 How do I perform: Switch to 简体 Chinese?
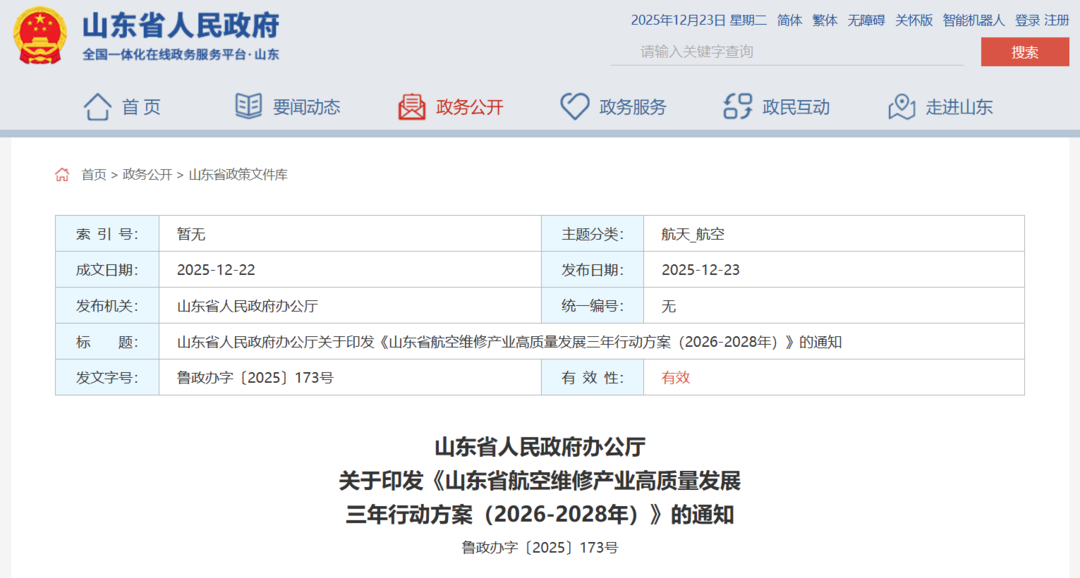point(790,20)
